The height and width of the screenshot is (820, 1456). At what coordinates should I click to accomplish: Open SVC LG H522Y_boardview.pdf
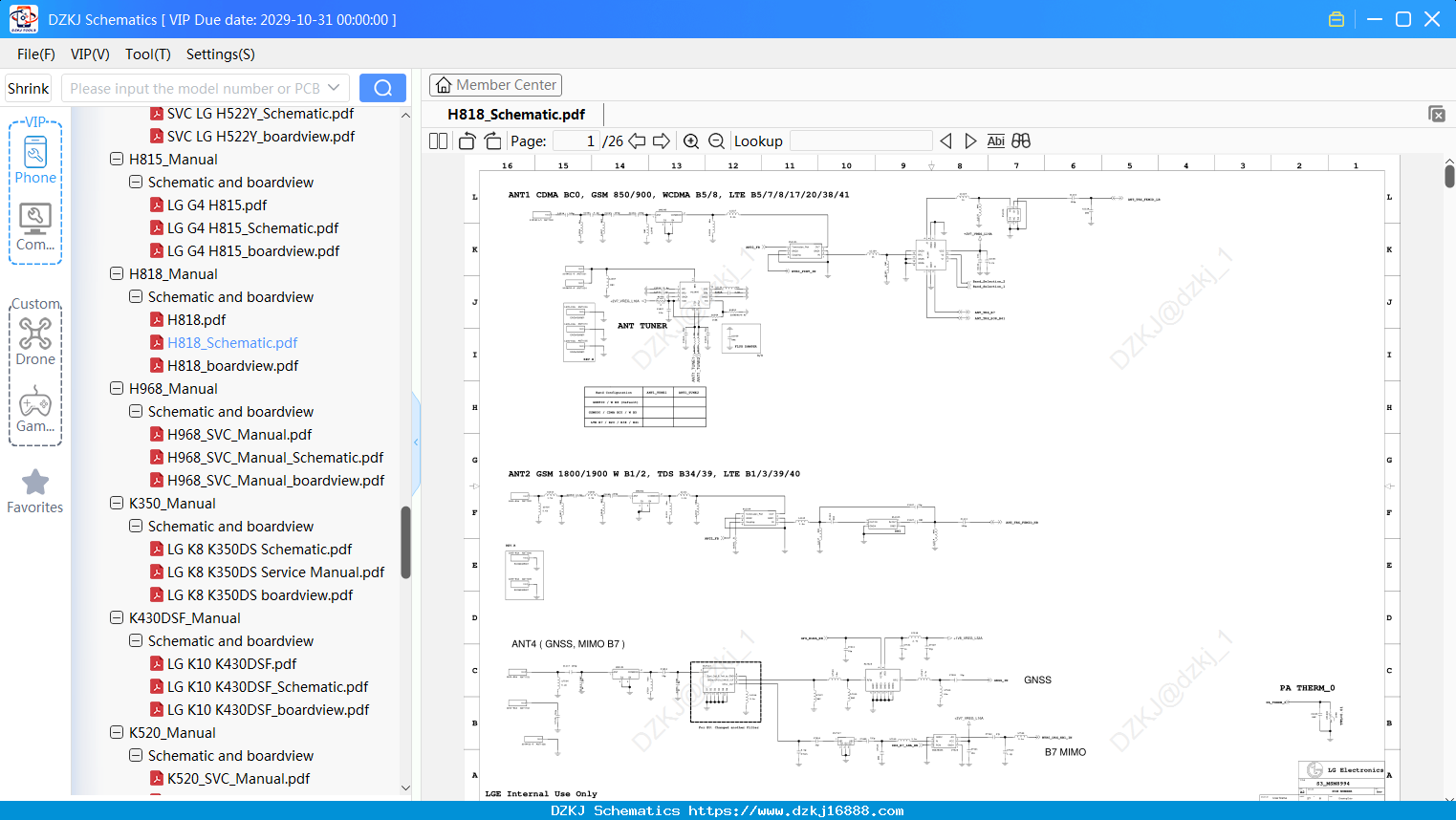coord(261,136)
